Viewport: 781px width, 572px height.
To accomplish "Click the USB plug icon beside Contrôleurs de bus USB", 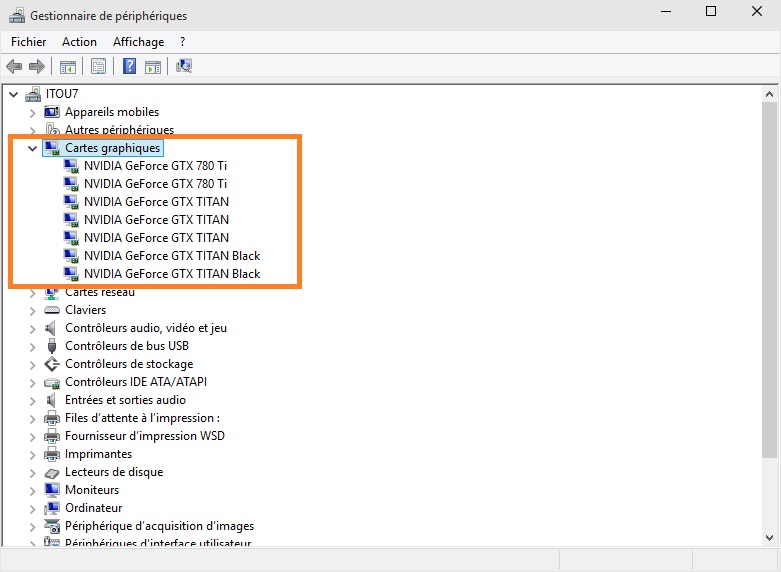I will click(52, 346).
